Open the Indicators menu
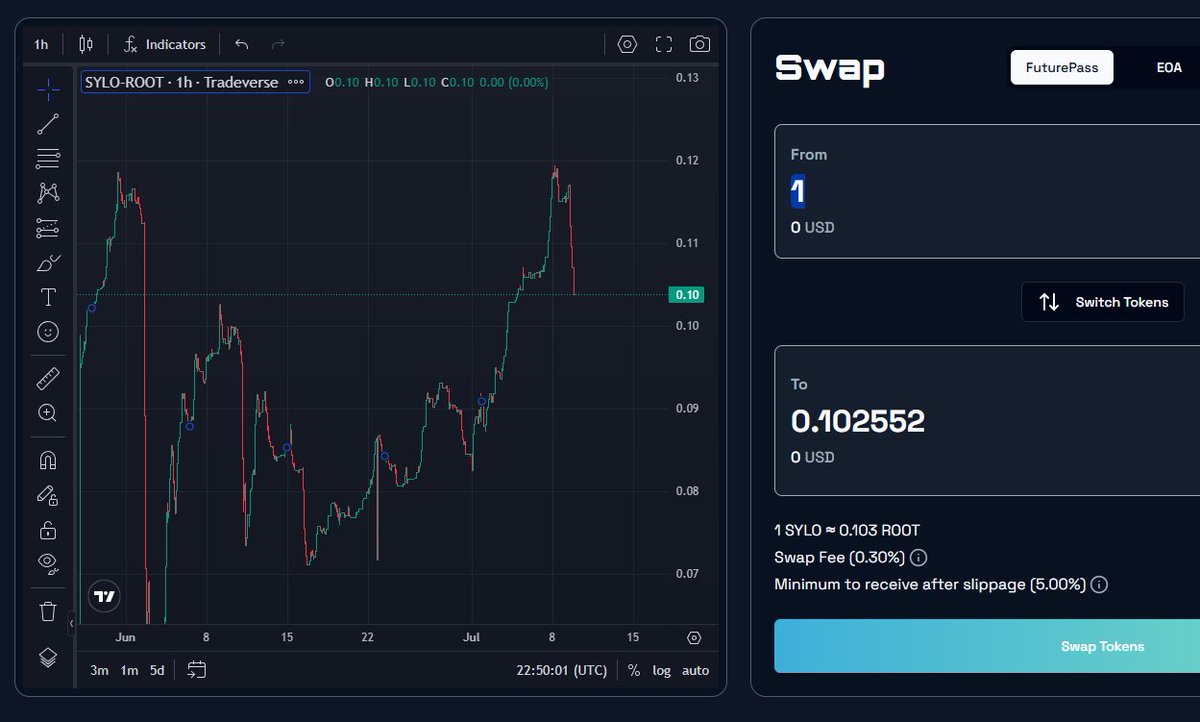The width and height of the screenshot is (1200, 722). 165,44
